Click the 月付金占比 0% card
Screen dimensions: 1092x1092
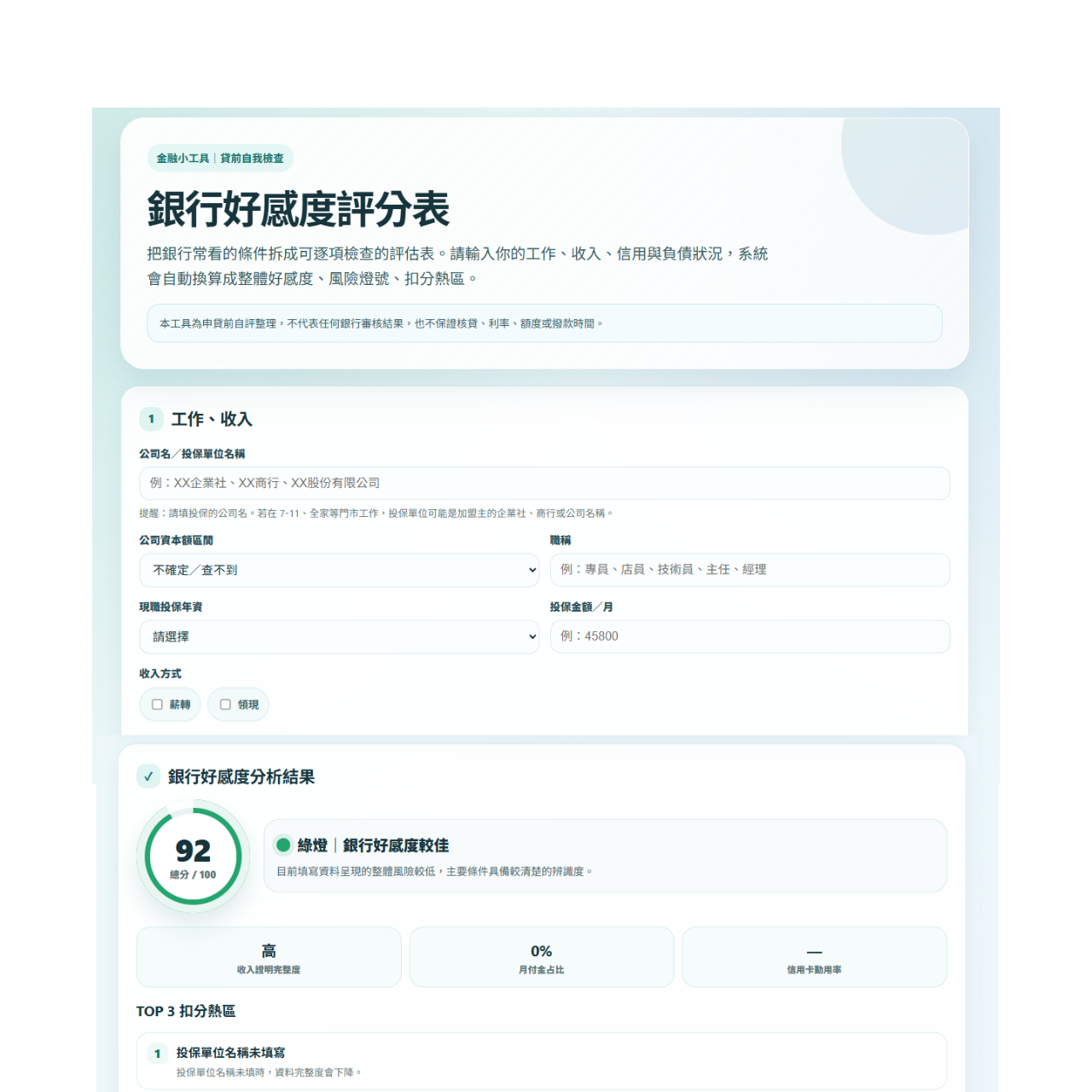(x=542, y=957)
